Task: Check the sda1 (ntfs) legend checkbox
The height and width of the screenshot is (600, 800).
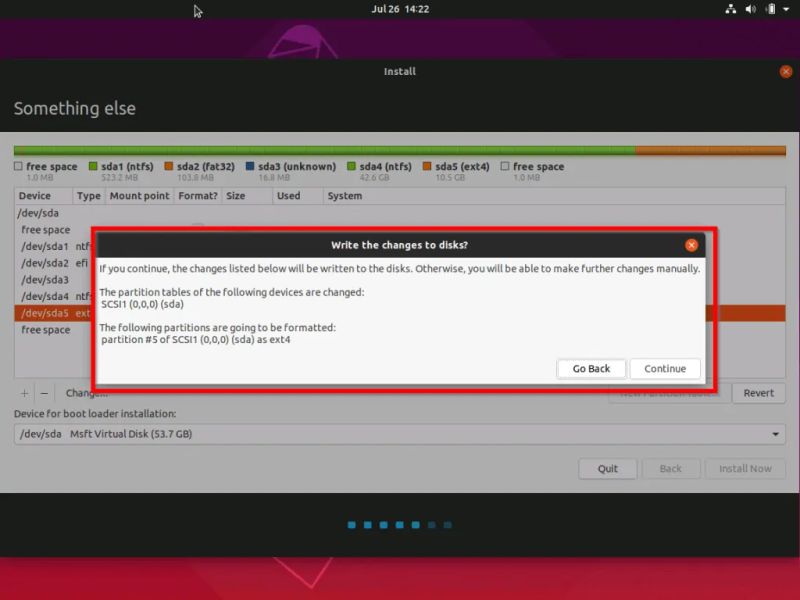Action: tap(93, 166)
